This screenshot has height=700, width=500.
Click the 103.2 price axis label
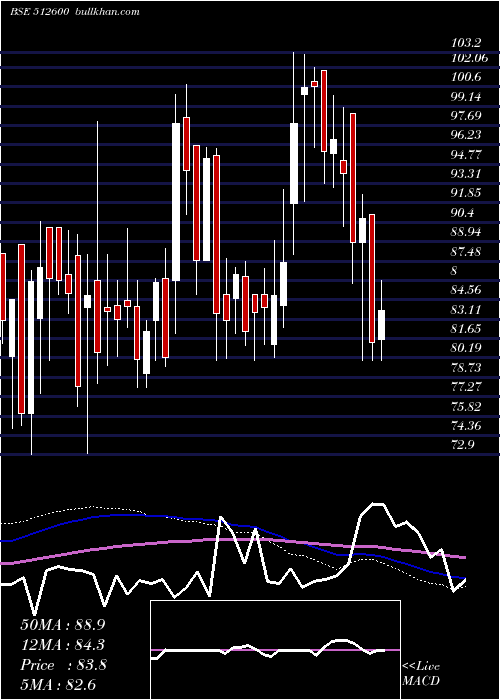[466, 43]
